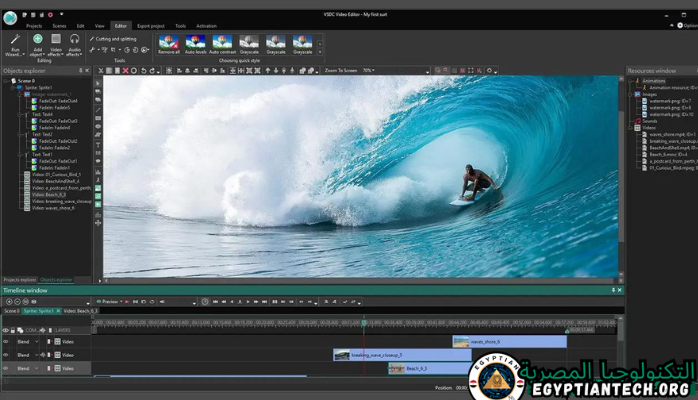
Task: Select the Chart tool in vertical toolbar
Action: coord(98,172)
